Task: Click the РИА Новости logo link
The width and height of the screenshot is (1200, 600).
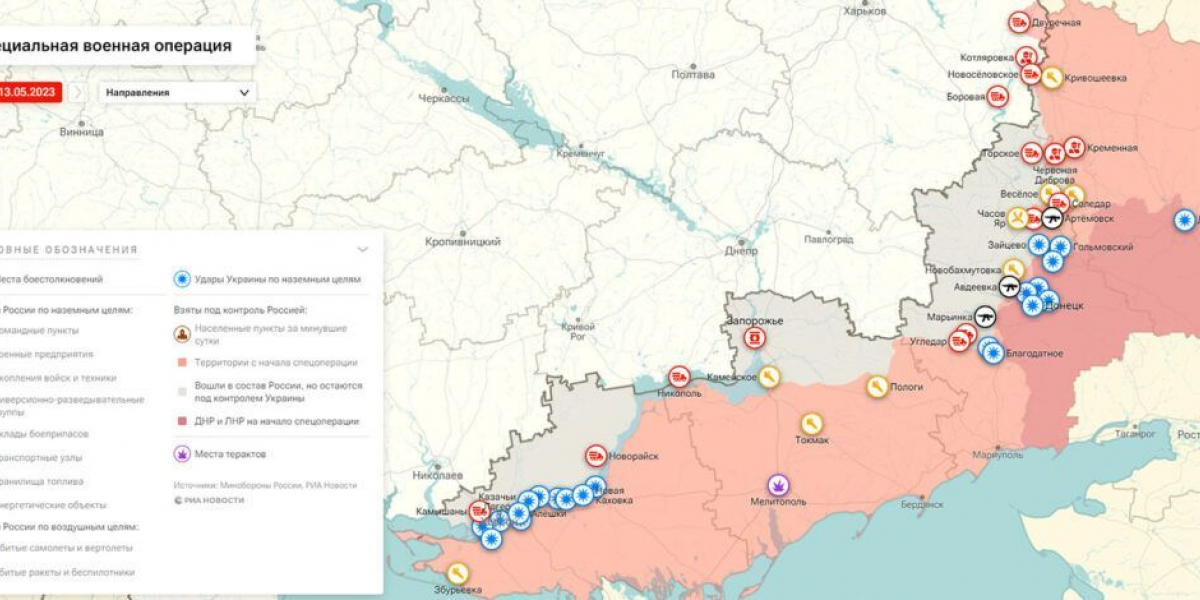Action: (209, 499)
